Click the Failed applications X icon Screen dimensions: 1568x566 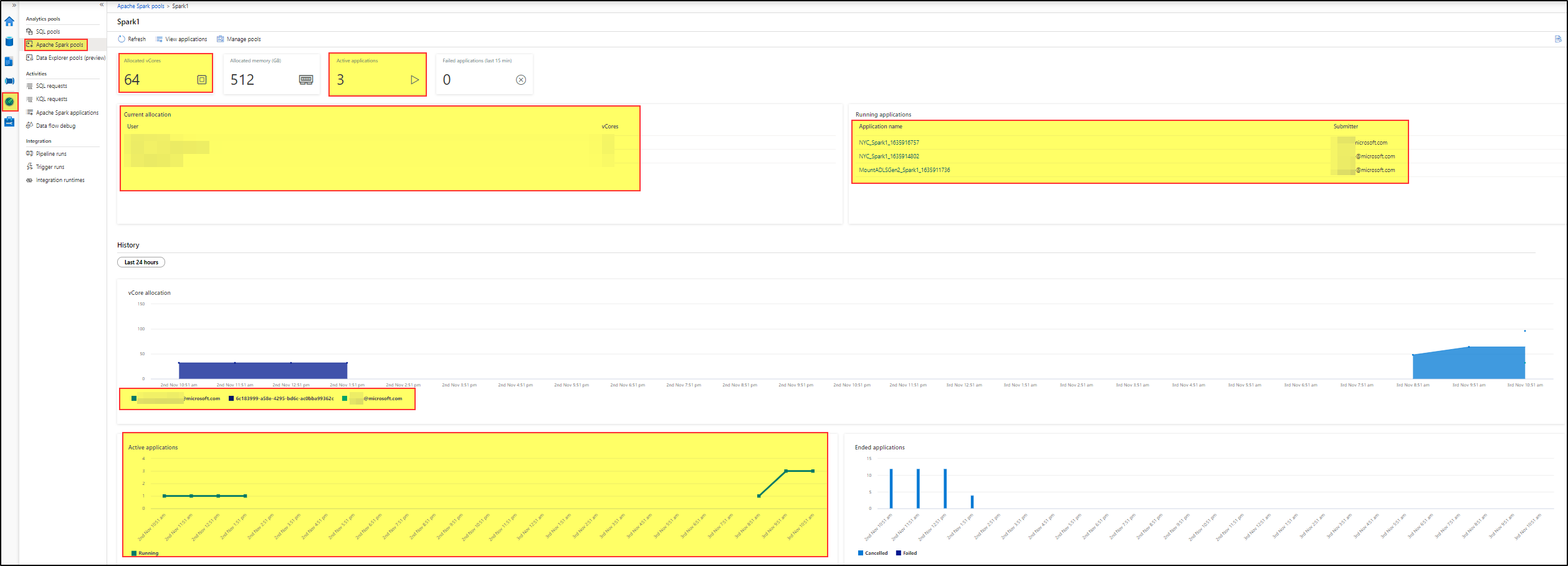click(x=521, y=80)
